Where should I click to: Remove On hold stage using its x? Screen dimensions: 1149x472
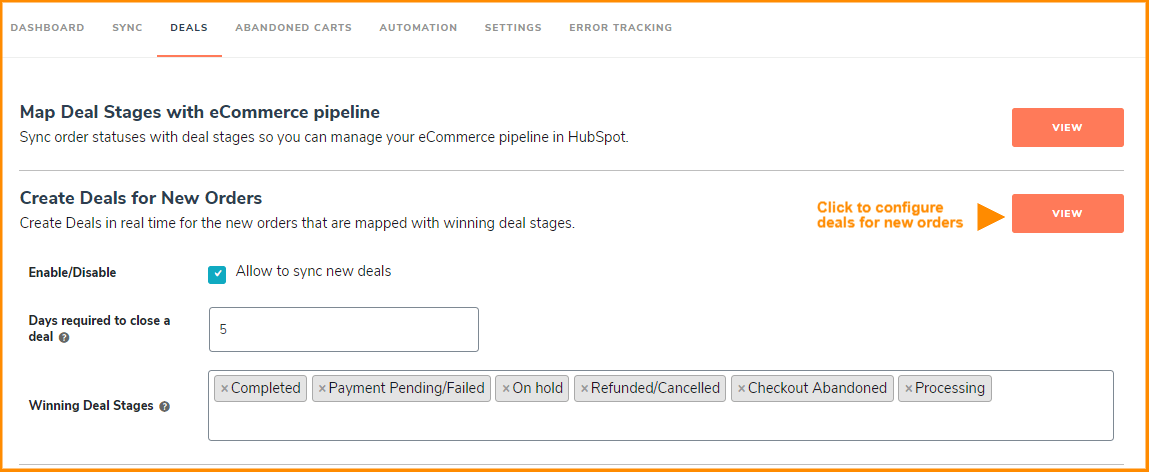(506, 388)
